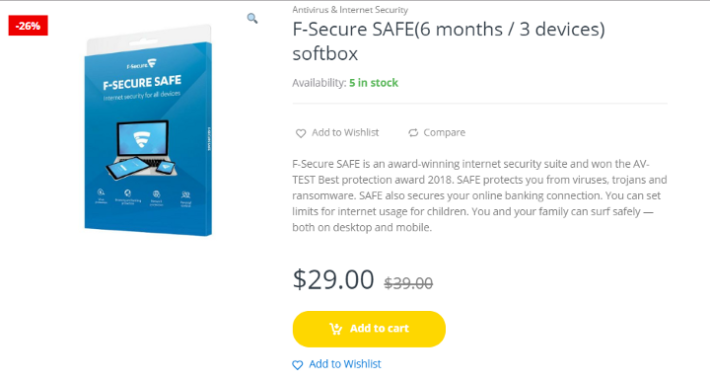The image size is (710, 382).
Task: Click the heart icon beside the grey Add to Wishlist
Action: pos(301,133)
